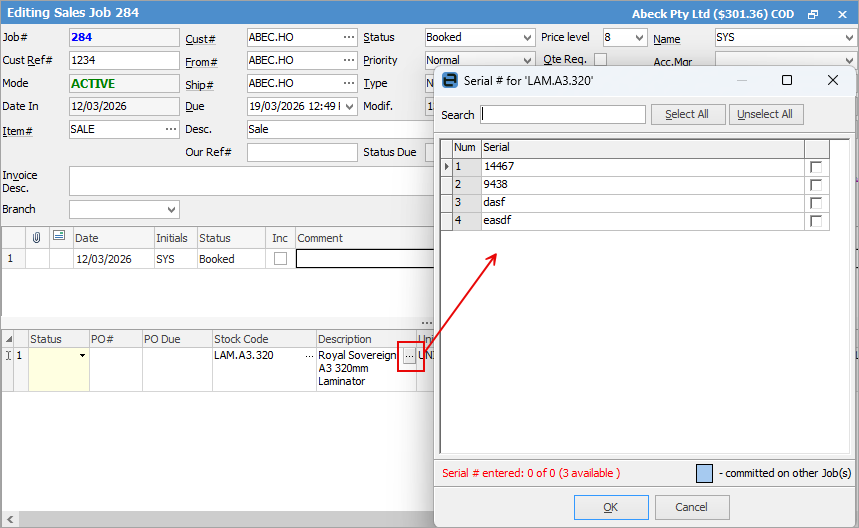
Task: Click the Description column header in stock grid
Action: (366, 339)
